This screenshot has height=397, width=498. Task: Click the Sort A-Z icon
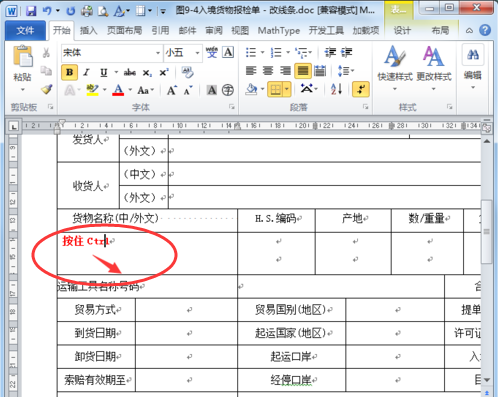pyautogui.click(x=336, y=89)
